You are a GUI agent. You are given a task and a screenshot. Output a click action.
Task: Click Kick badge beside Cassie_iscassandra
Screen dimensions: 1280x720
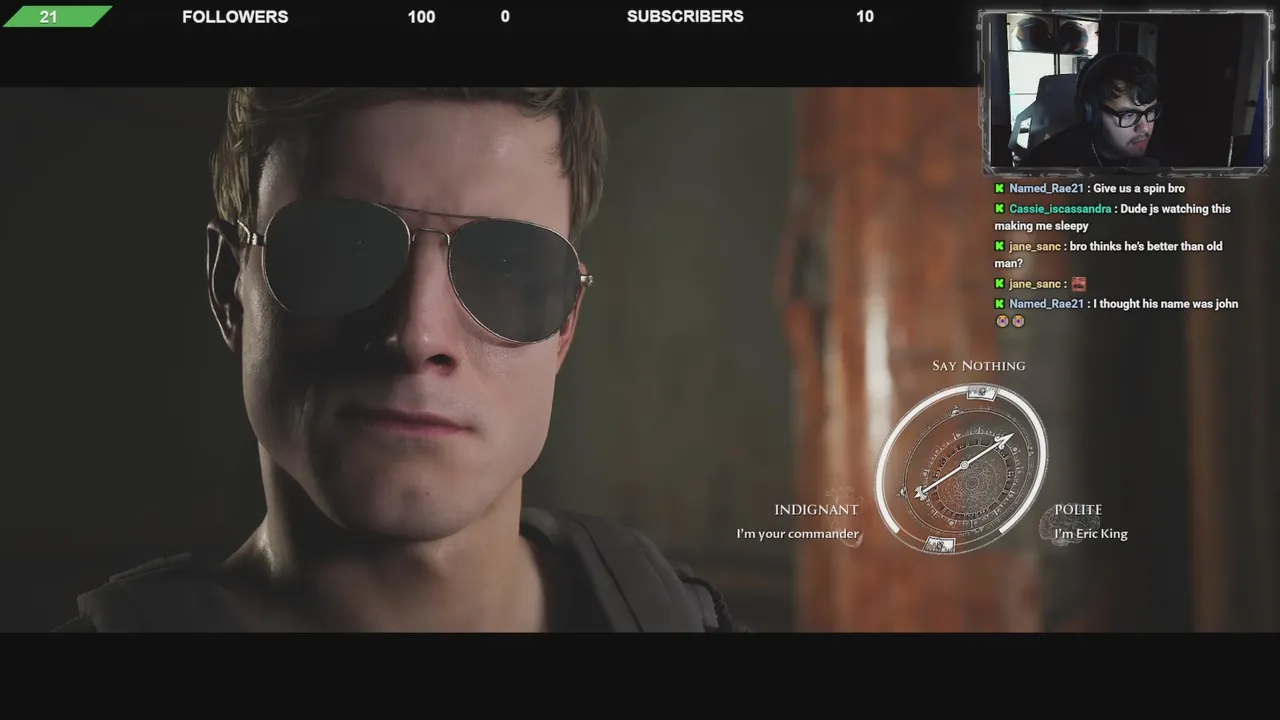click(999, 209)
